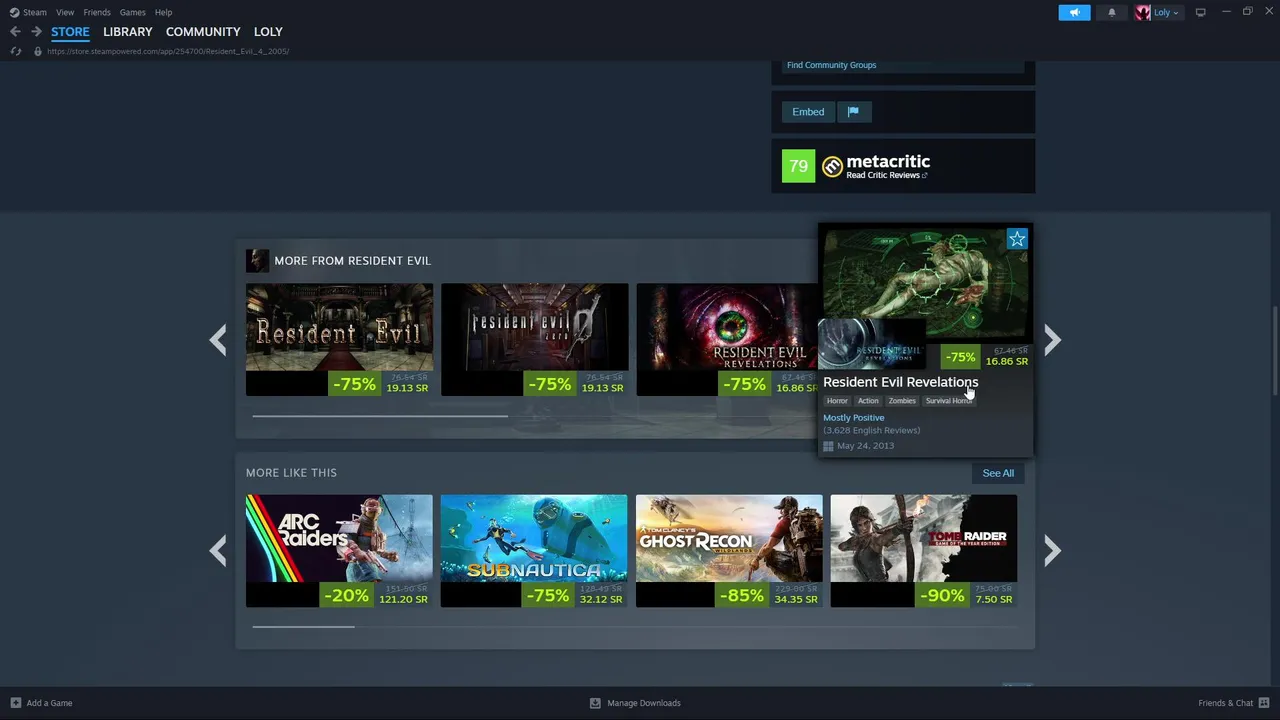This screenshot has width=1280, height=720.
Task: Click the announcements megaphone button
Action: tap(1074, 12)
